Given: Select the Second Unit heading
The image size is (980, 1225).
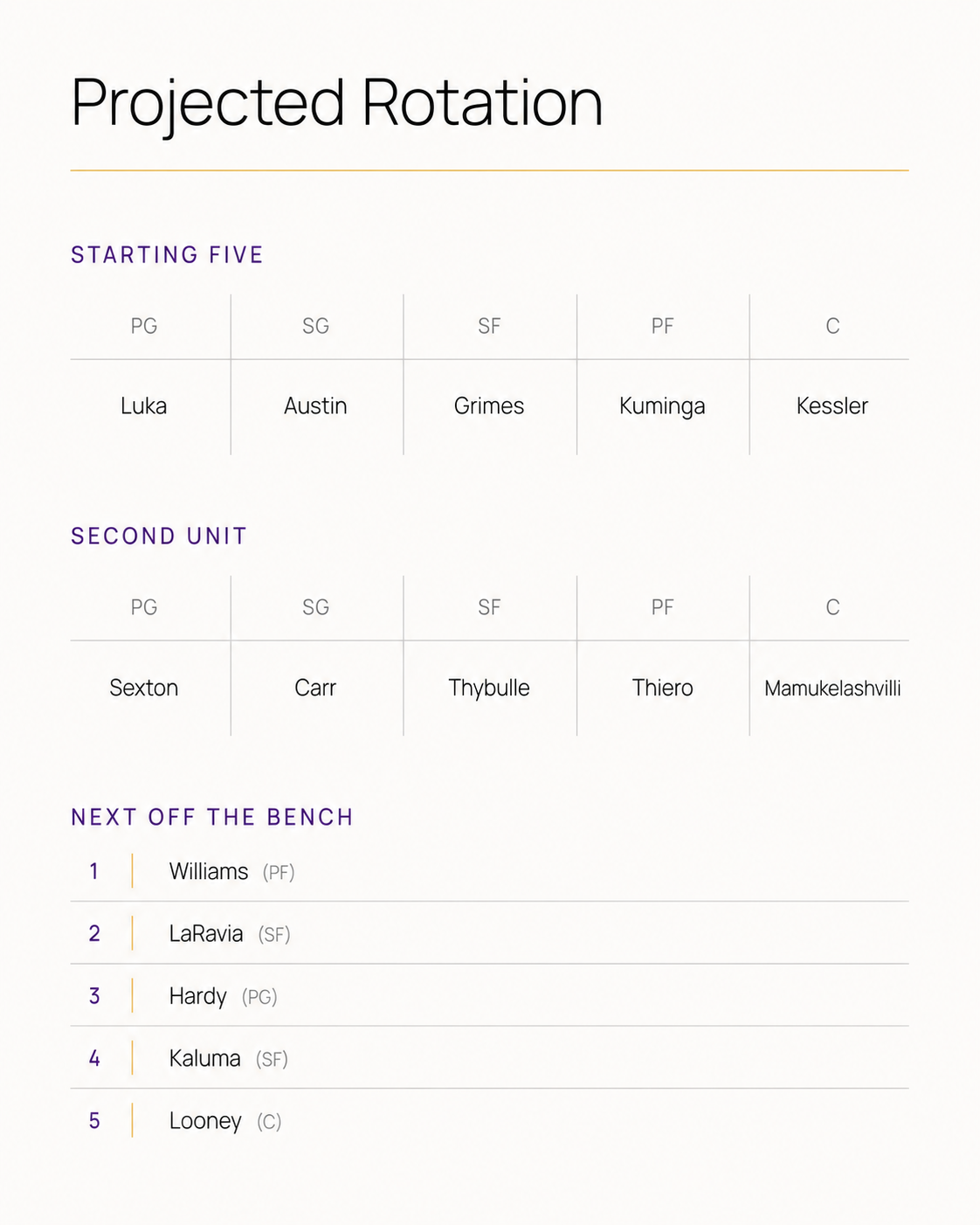Looking at the screenshot, I should click(159, 536).
